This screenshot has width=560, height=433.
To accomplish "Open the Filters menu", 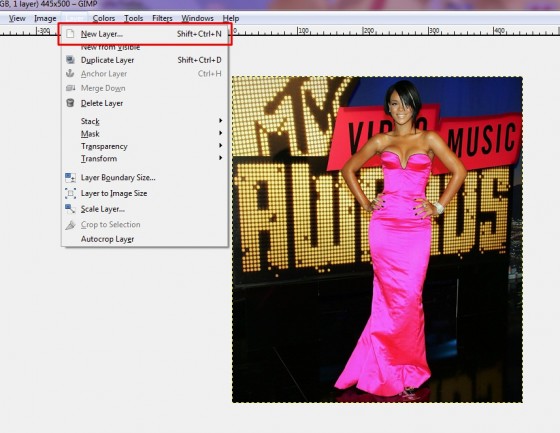I will [x=162, y=18].
